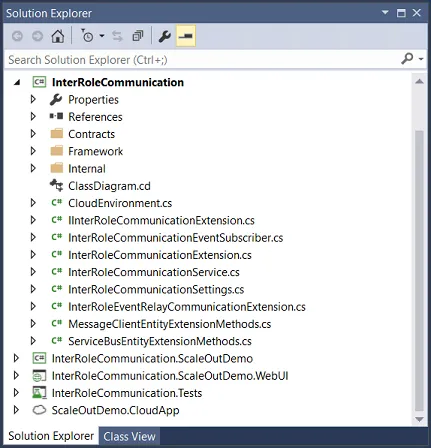431x448 pixels.
Task: Click C# icon of MessageClientEntityExtensionMethods.cs
Action: (x=57, y=323)
